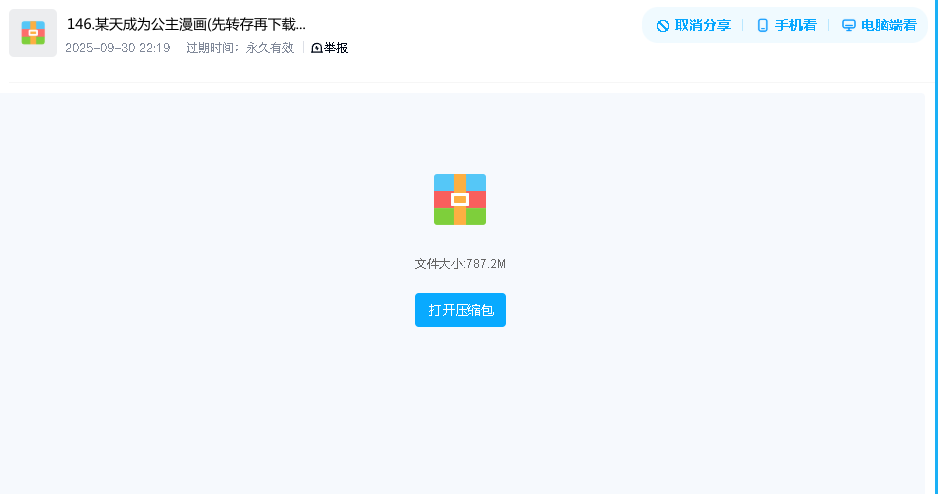Viewport: 938px width, 494px height.
Task: Click the phone icon beside 手机看
Action: 763,26
